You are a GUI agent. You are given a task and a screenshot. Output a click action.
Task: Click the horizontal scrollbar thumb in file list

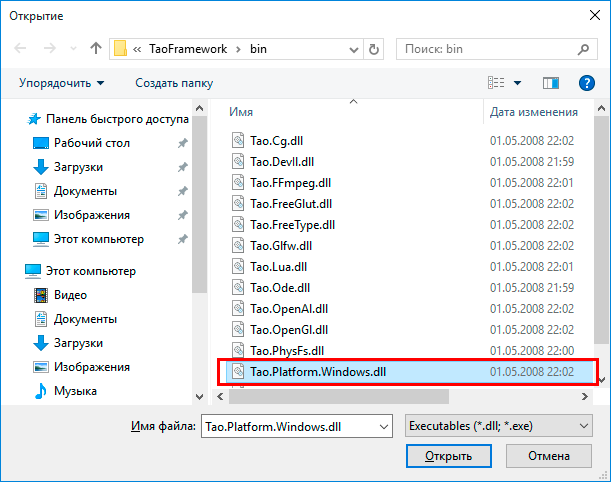pyautogui.click(x=339, y=397)
